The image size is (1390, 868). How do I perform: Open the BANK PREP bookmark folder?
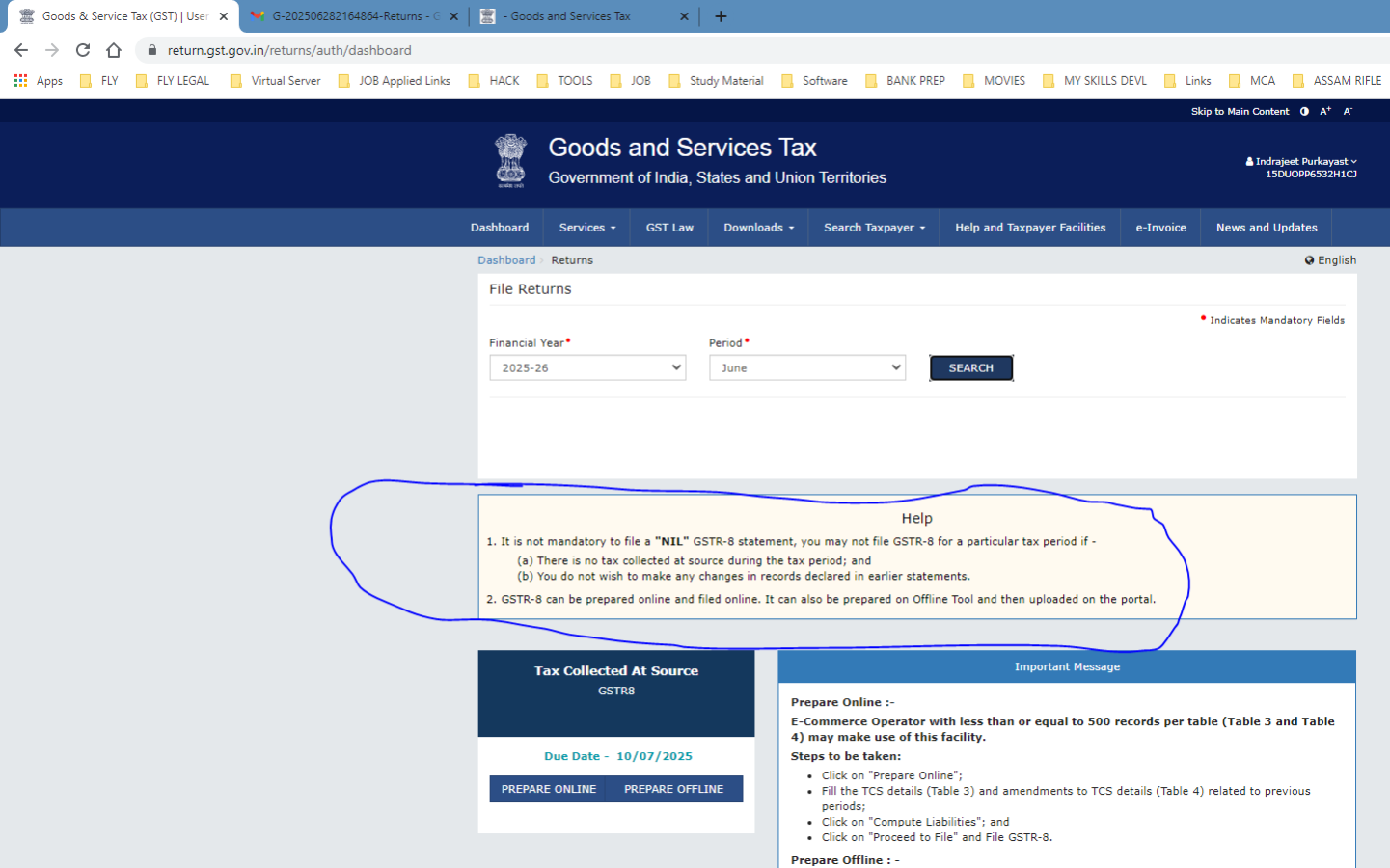(x=905, y=81)
